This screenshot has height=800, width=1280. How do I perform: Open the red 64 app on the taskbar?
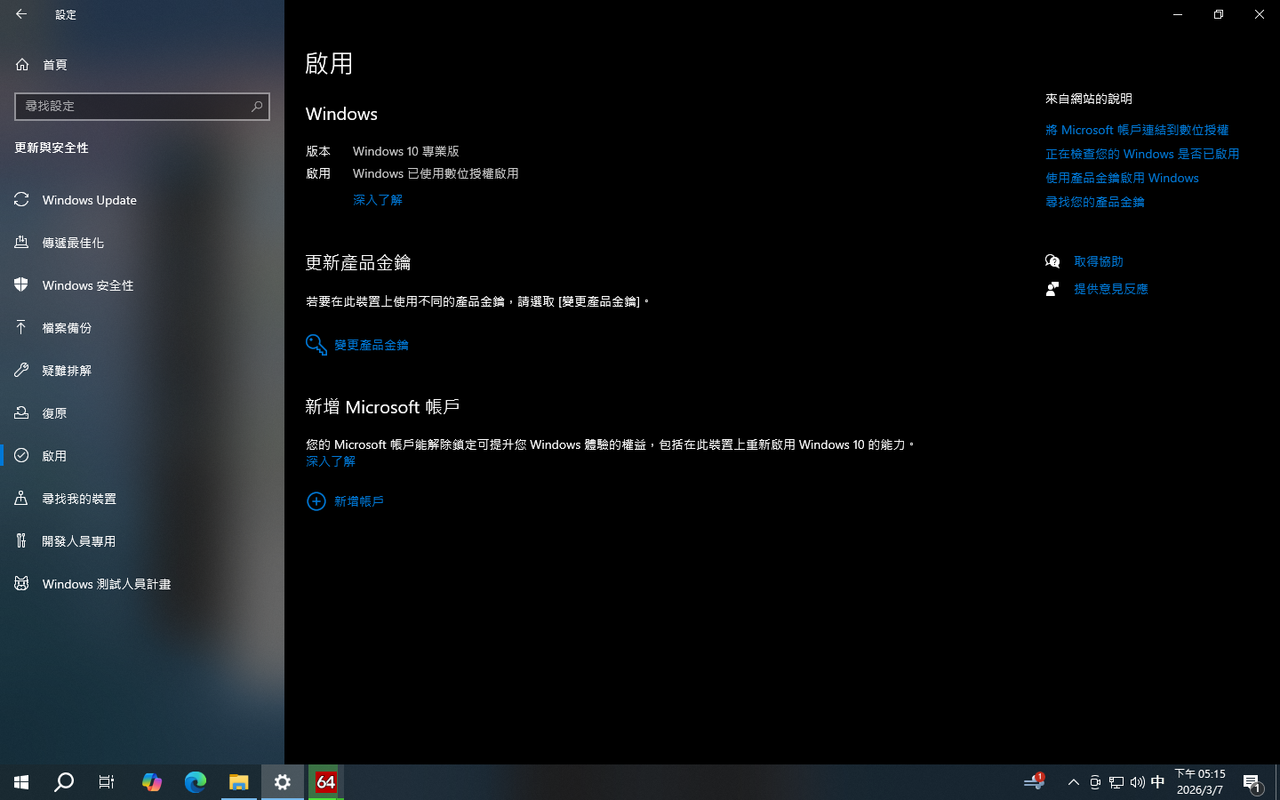point(324,782)
